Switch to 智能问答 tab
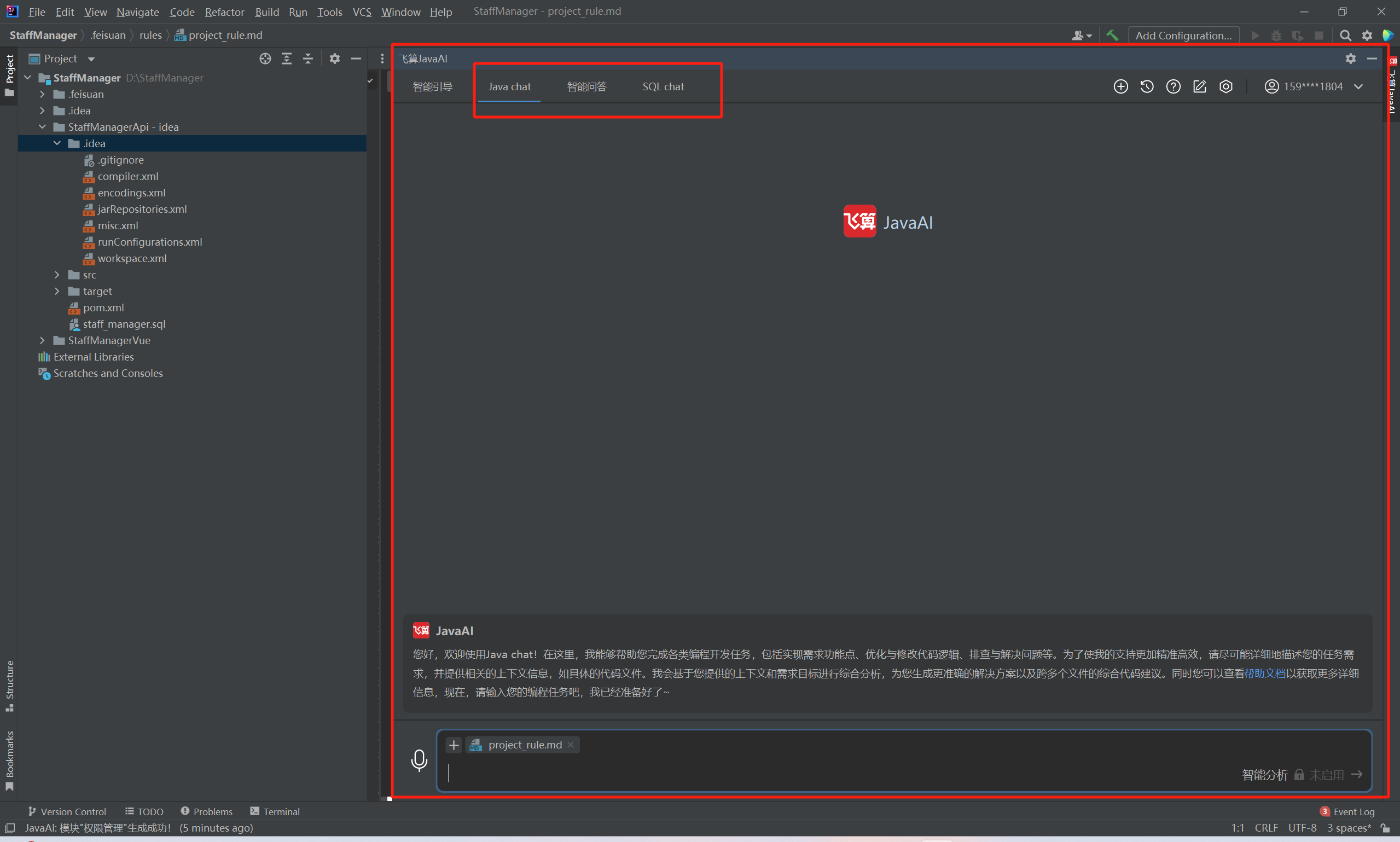 [x=586, y=86]
